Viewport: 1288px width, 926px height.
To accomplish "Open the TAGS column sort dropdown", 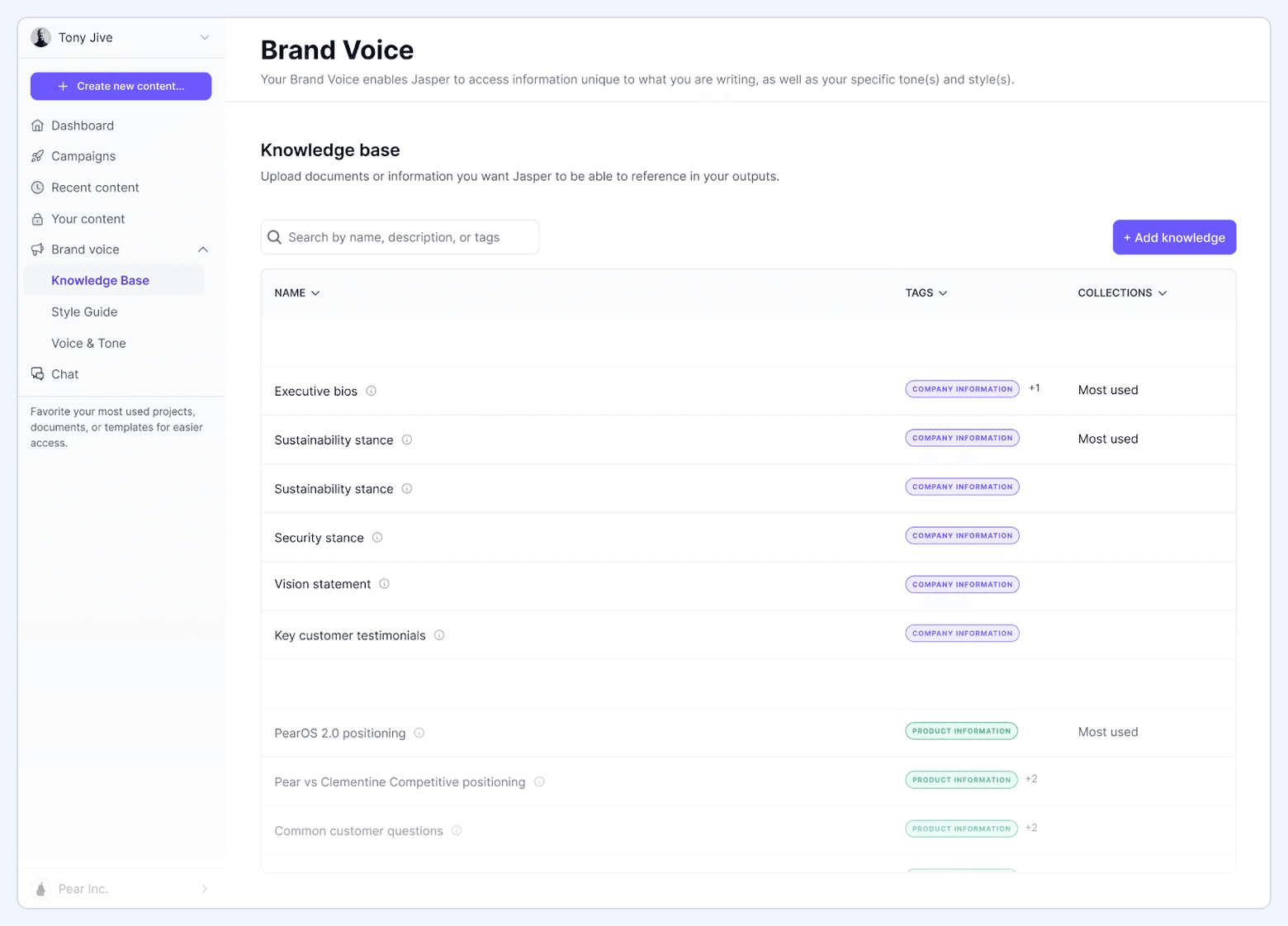I will point(926,292).
